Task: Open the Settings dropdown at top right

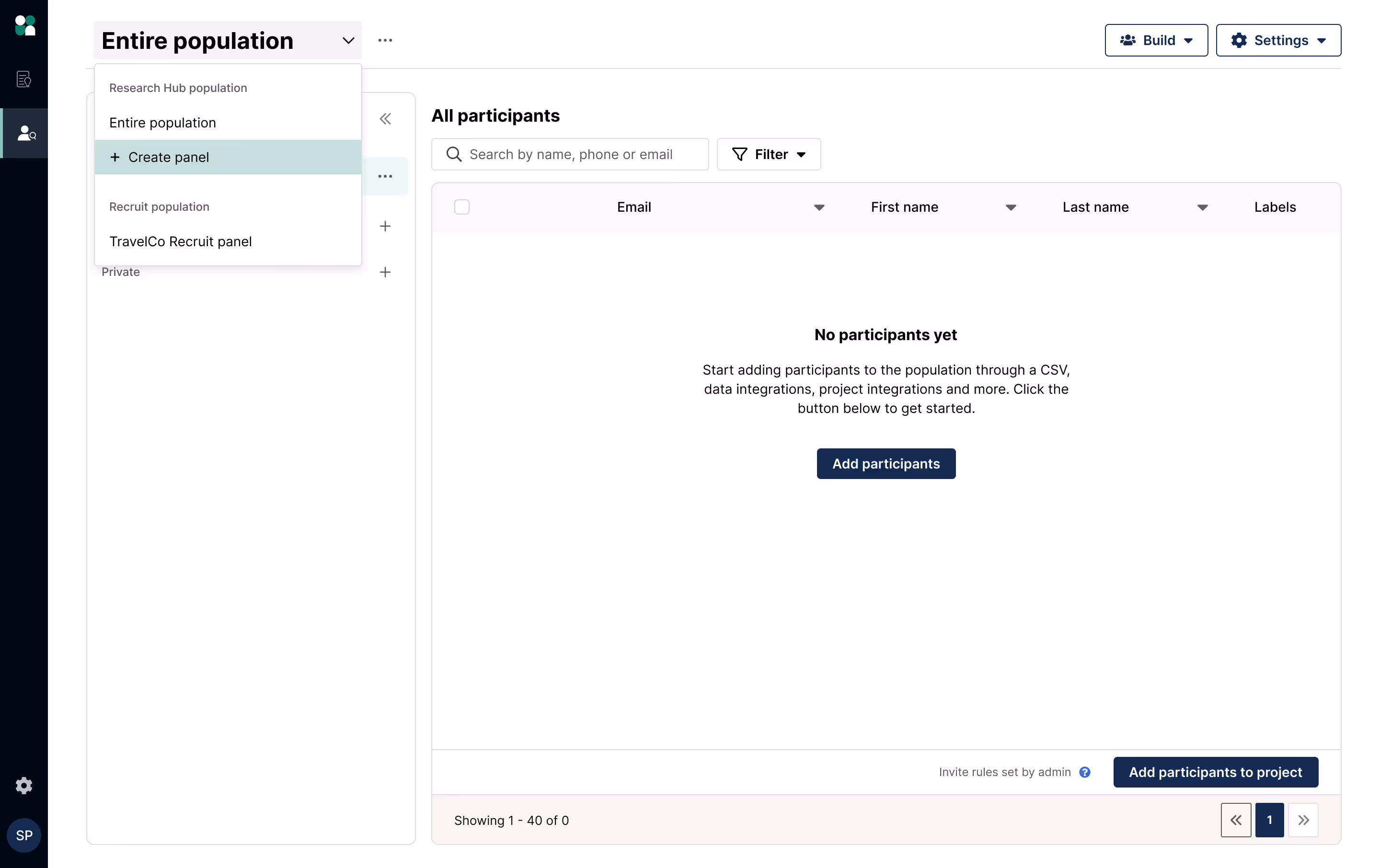Action: point(1278,40)
